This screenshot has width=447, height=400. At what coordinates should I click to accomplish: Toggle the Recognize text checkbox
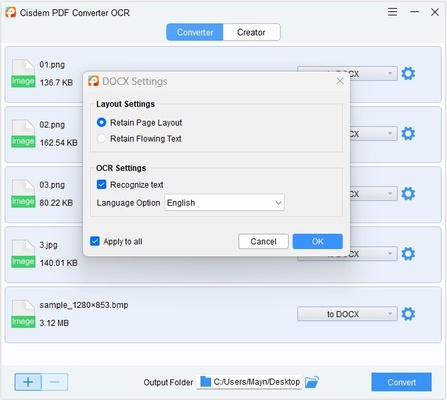101,184
